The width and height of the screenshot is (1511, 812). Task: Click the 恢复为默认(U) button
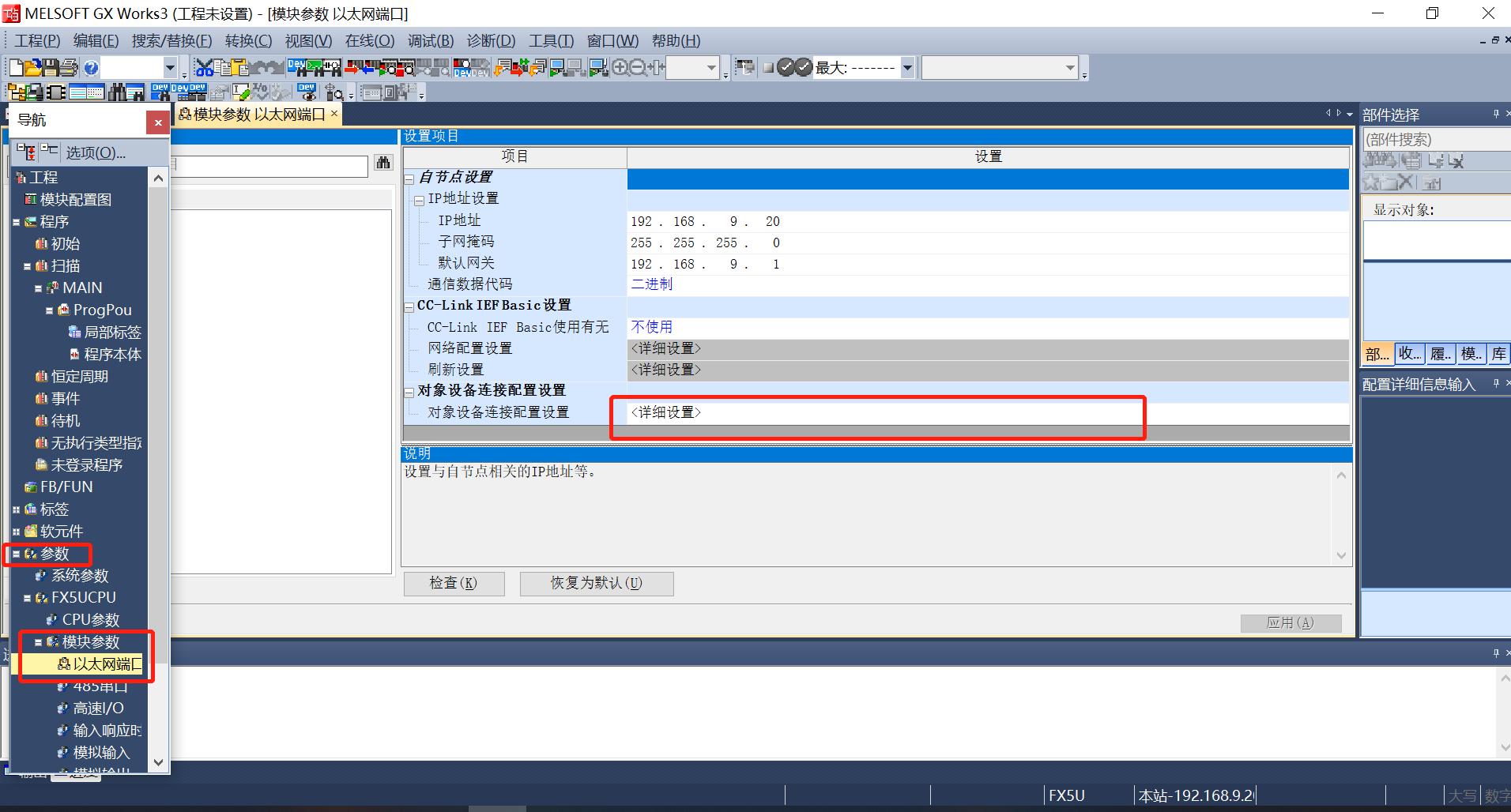[x=596, y=583]
